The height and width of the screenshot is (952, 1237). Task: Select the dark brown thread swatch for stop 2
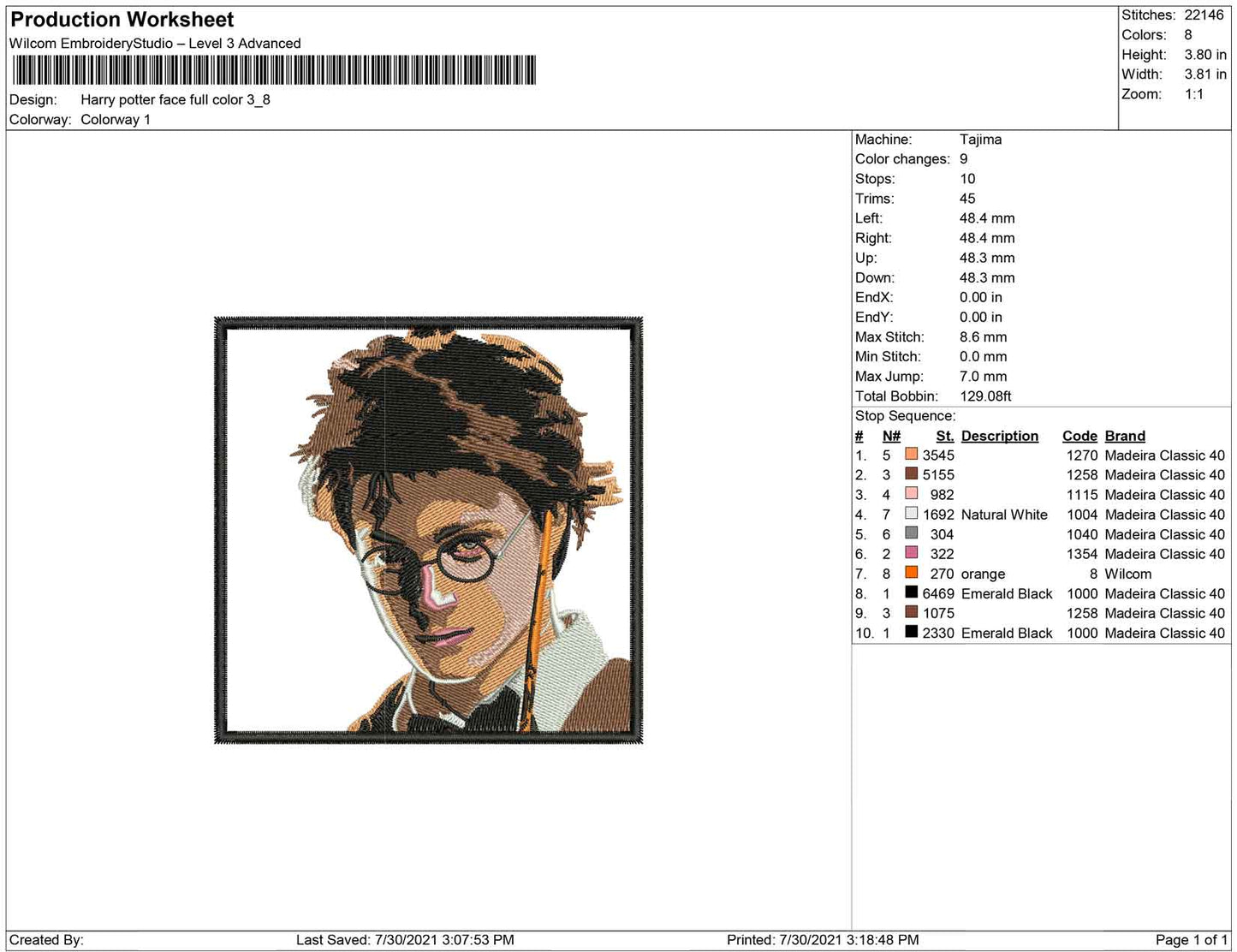pyautogui.click(x=912, y=474)
